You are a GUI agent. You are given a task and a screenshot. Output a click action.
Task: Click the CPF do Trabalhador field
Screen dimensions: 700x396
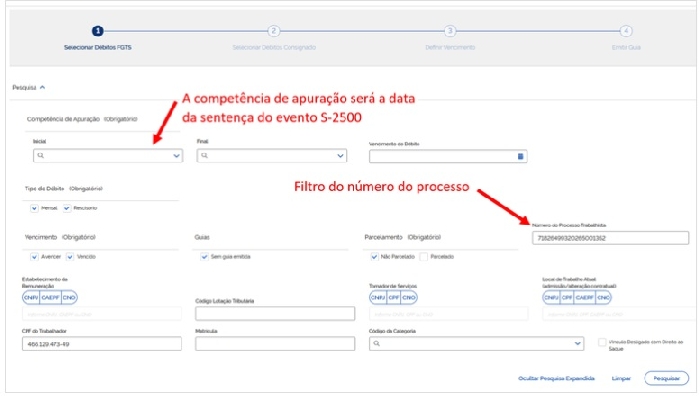102,344
